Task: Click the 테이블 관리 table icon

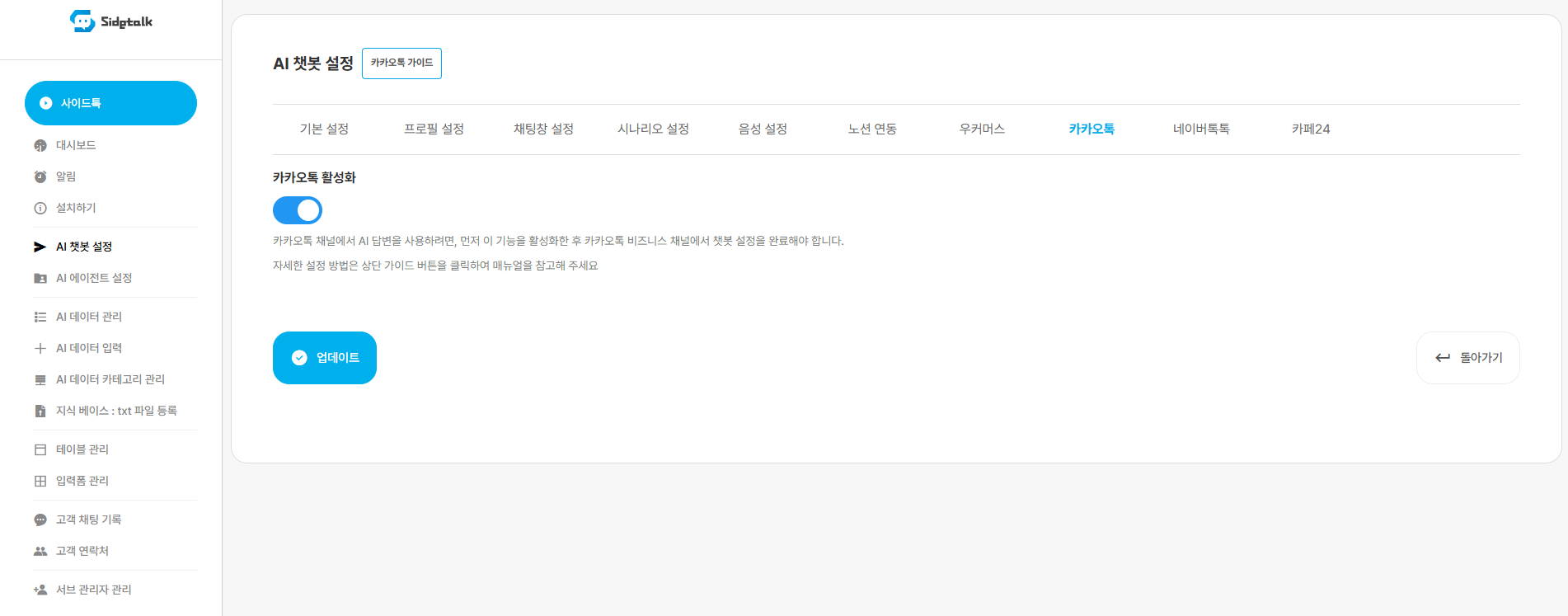Action: (x=40, y=449)
